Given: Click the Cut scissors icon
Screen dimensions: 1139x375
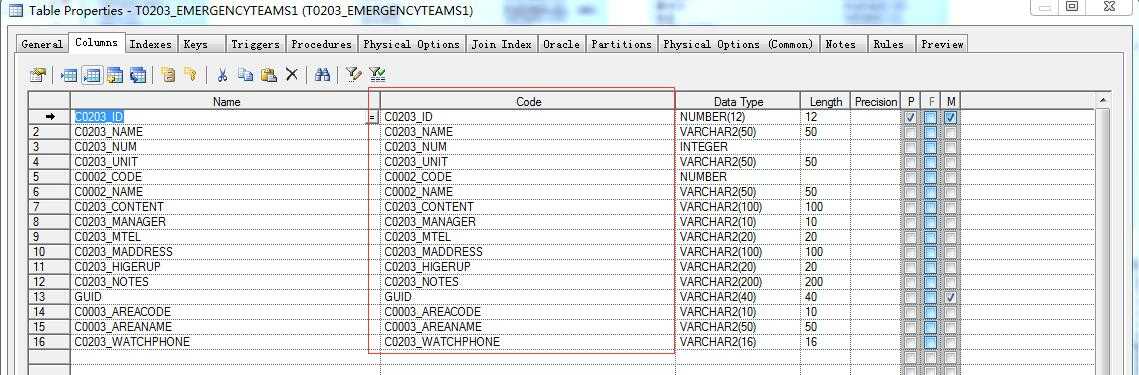Looking at the screenshot, I should coord(223,74).
